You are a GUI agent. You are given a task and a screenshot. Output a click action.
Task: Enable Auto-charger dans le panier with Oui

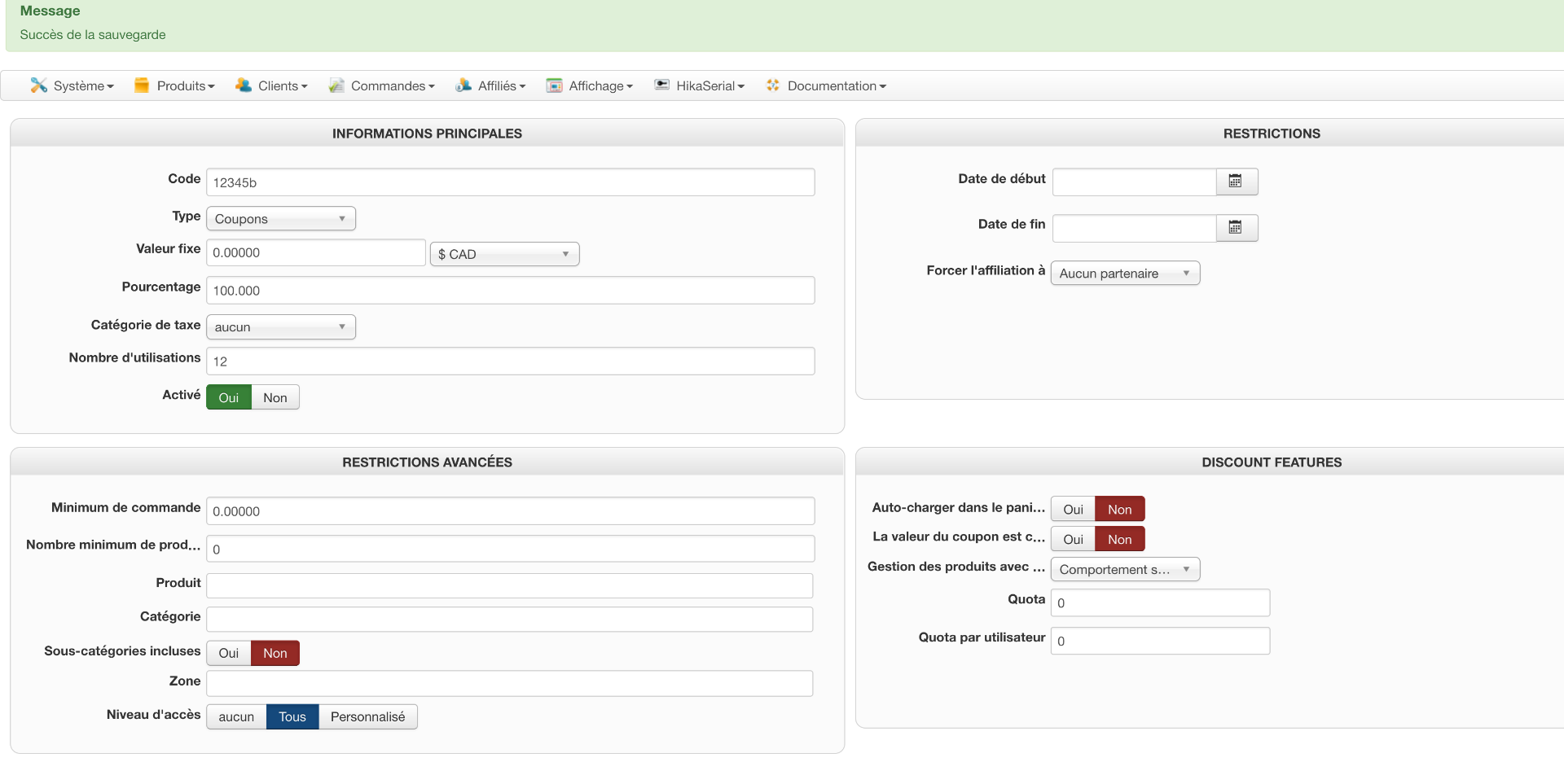[x=1073, y=509]
